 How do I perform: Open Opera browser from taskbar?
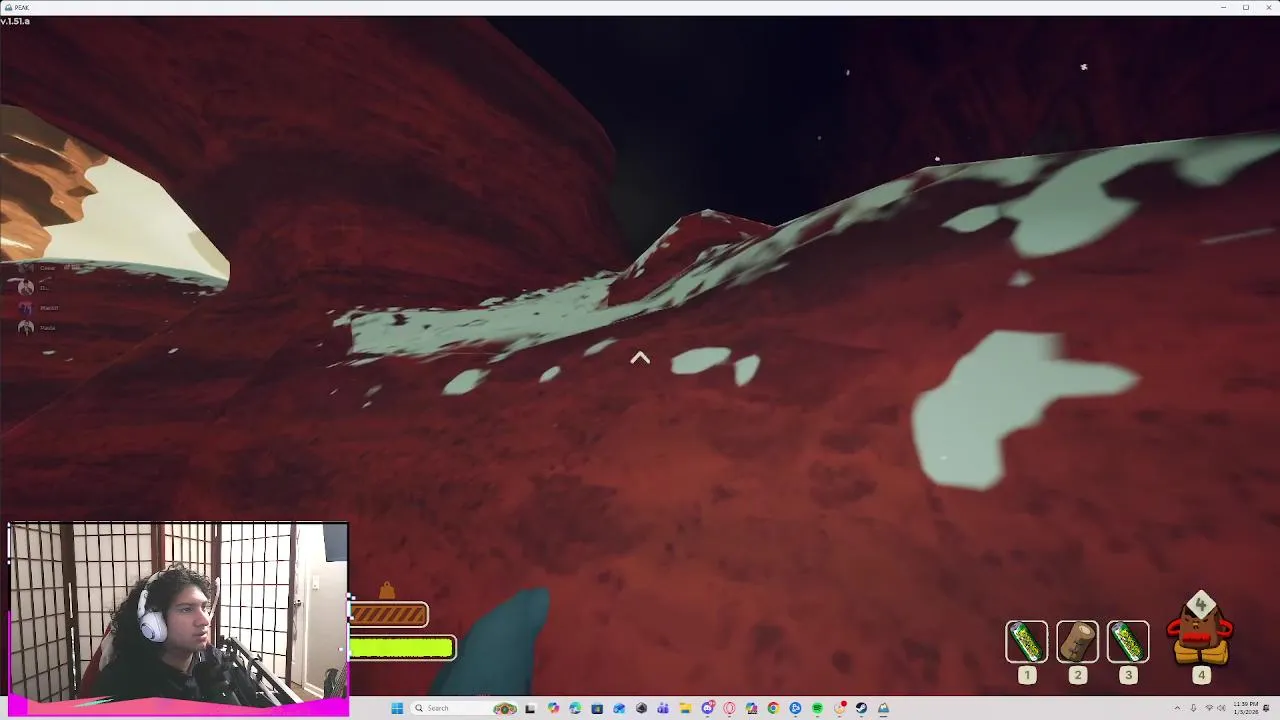coord(729,708)
